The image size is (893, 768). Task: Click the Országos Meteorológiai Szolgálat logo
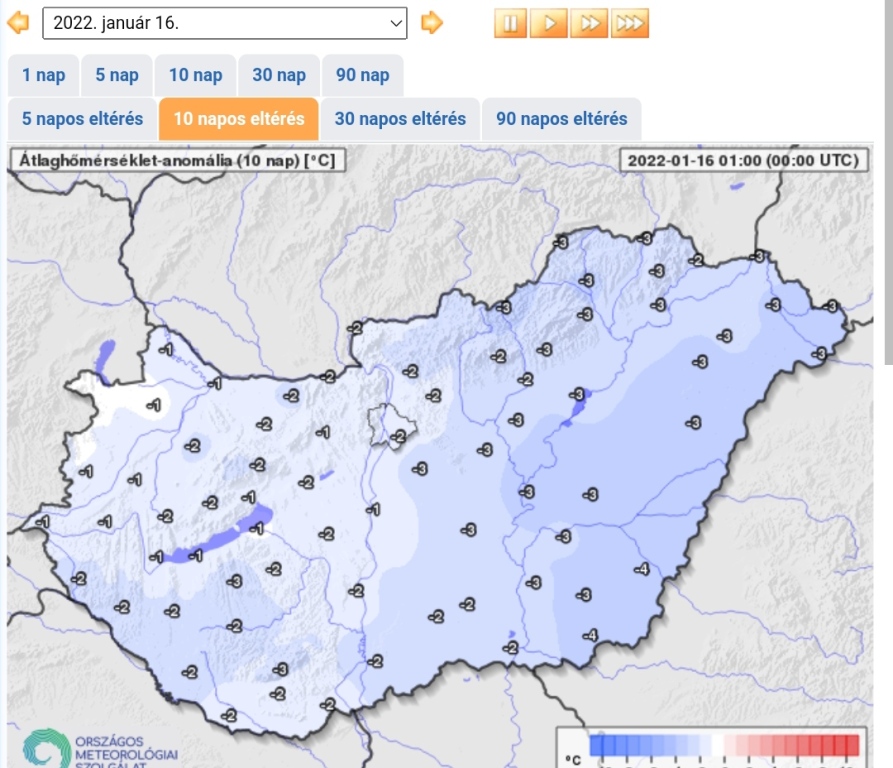98,749
